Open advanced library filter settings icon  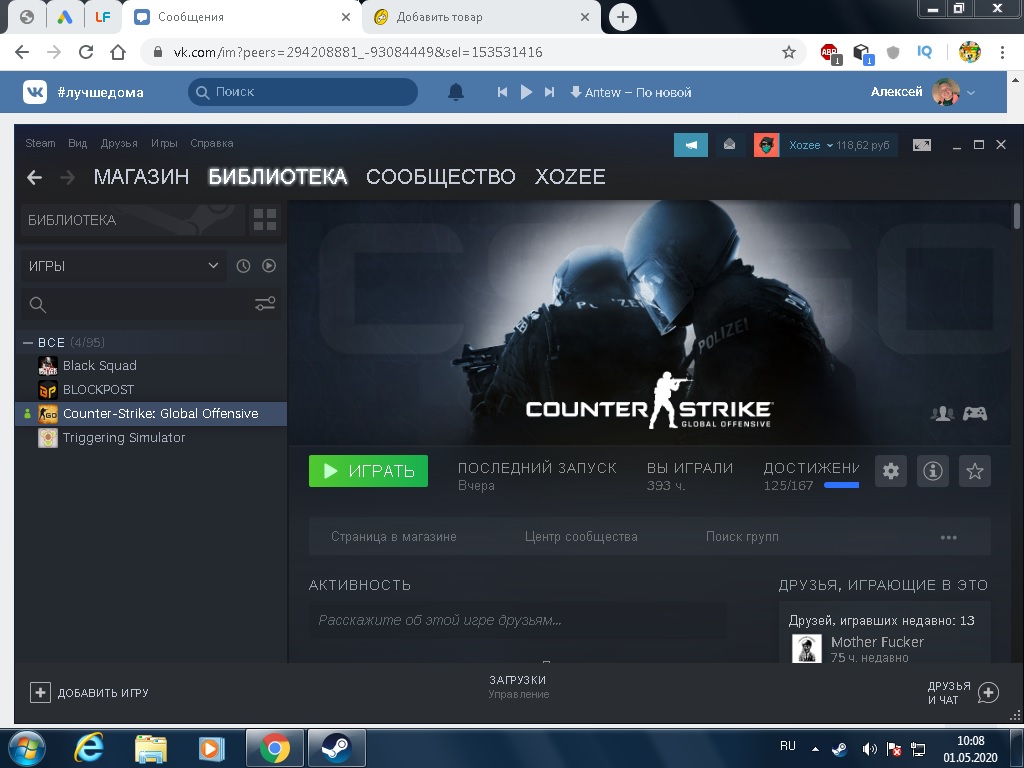(264, 304)
